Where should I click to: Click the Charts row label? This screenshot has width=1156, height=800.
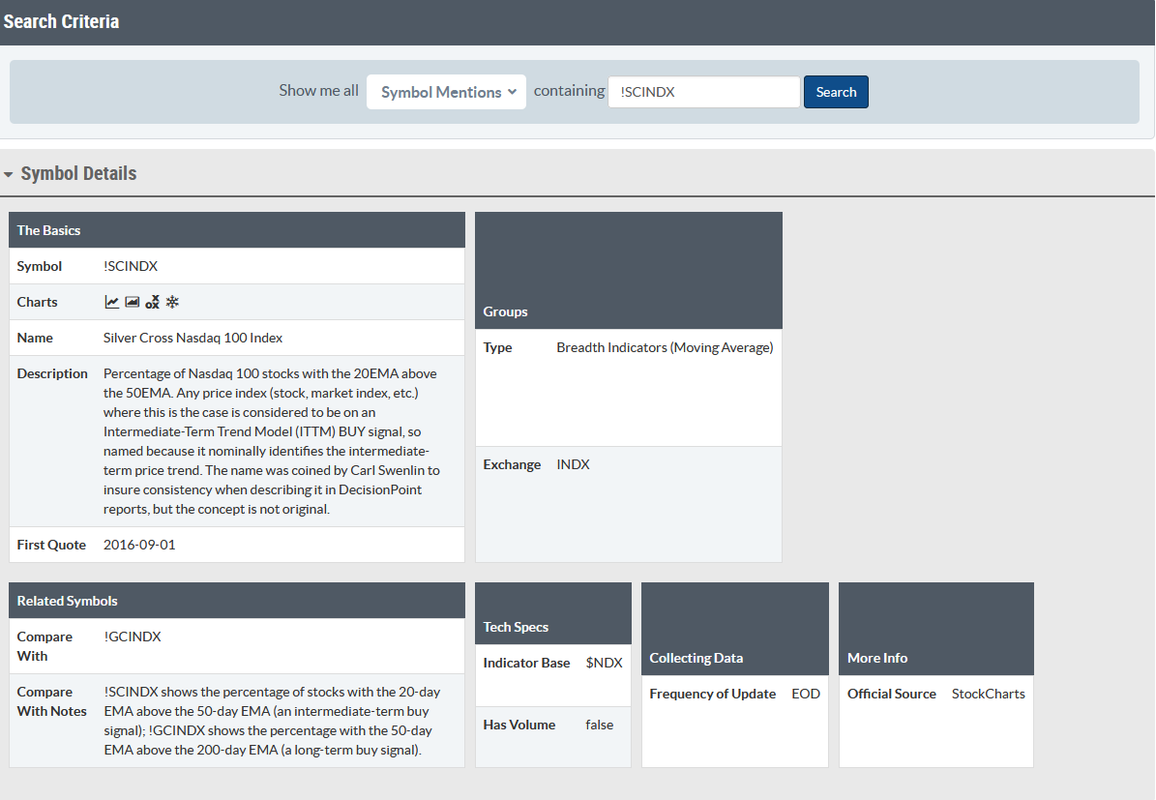(37, 302)
